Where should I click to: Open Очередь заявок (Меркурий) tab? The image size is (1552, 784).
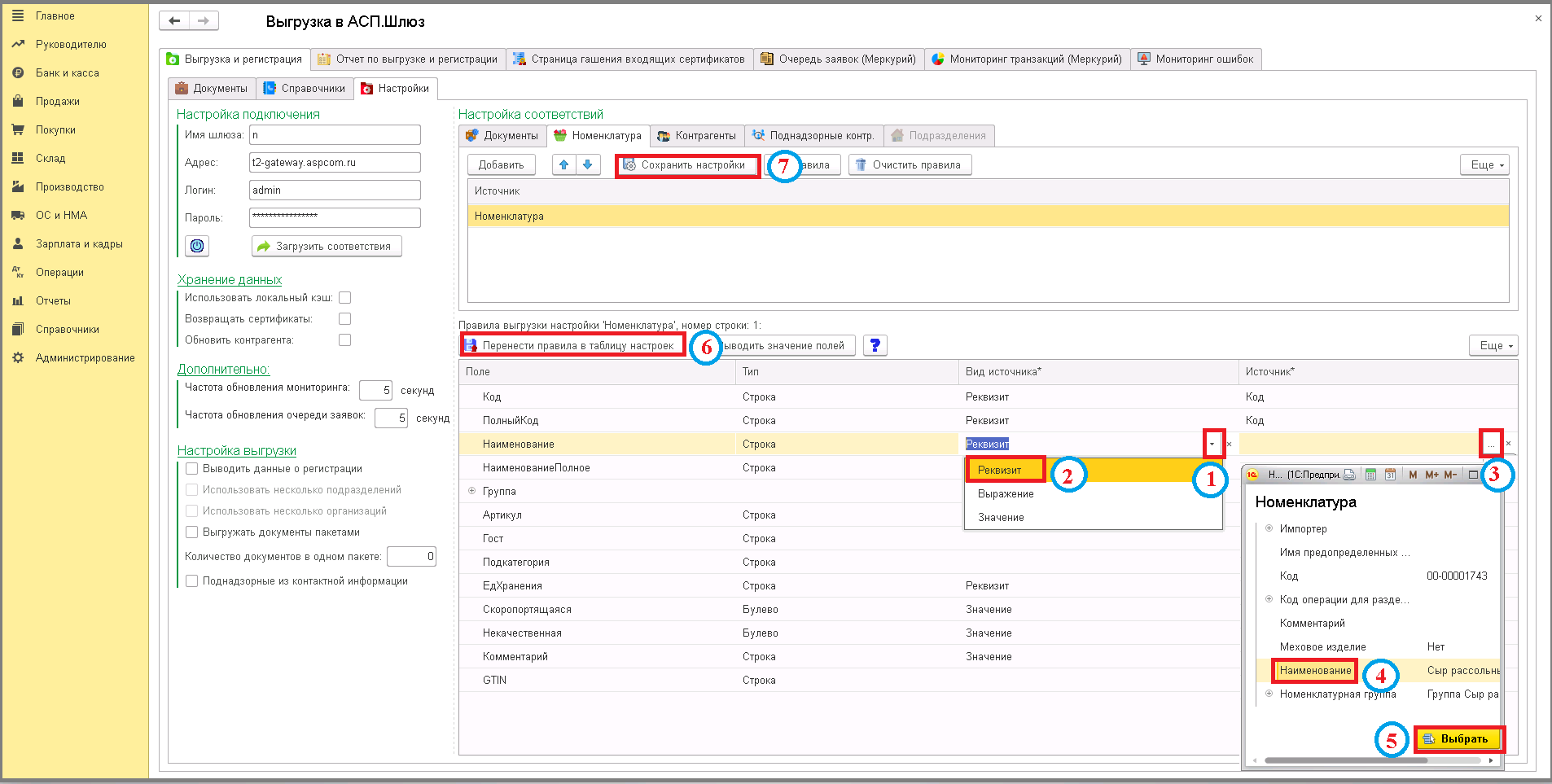[x=839, y=59]
